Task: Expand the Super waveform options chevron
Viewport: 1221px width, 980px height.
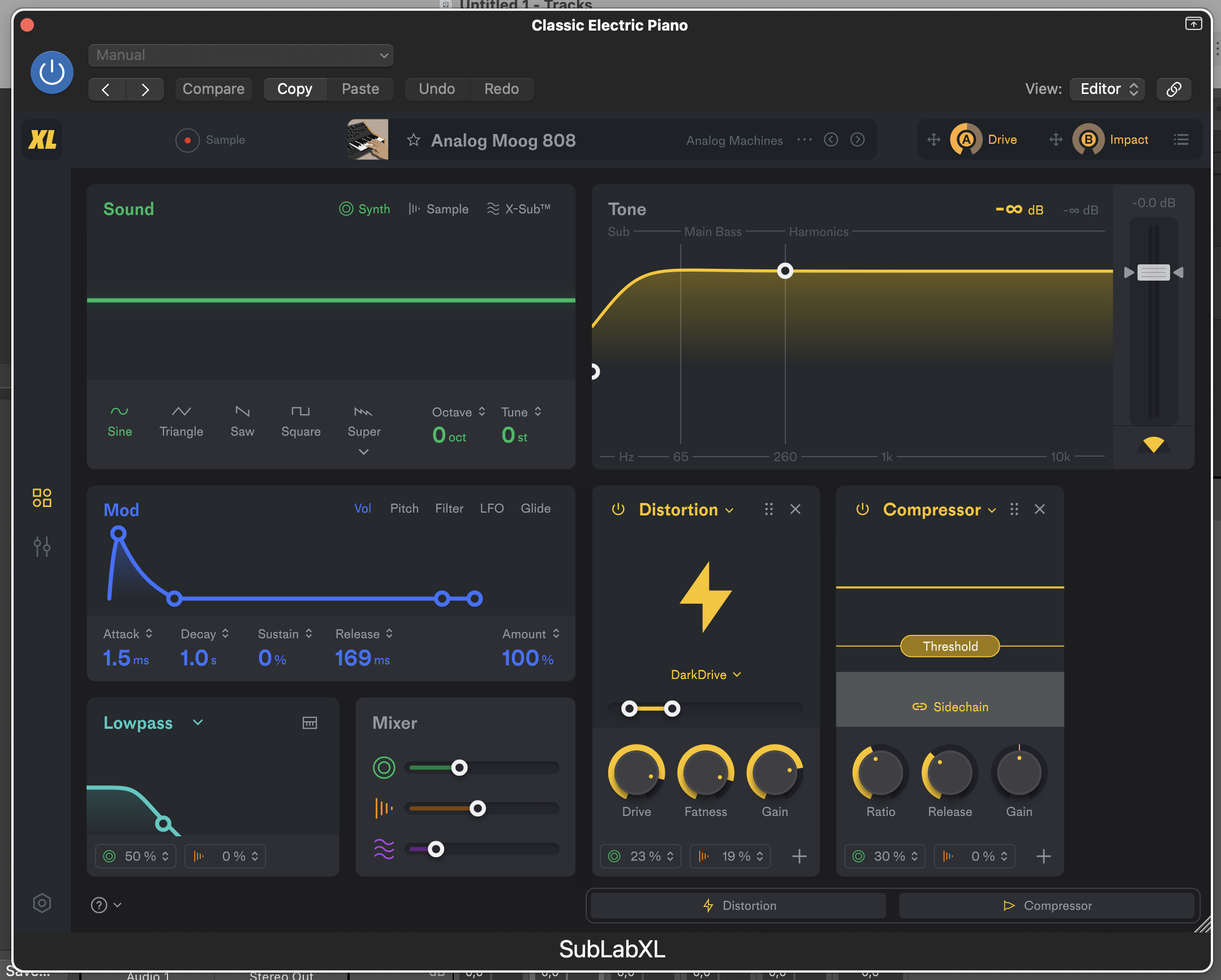Action: tap(364, 452)
